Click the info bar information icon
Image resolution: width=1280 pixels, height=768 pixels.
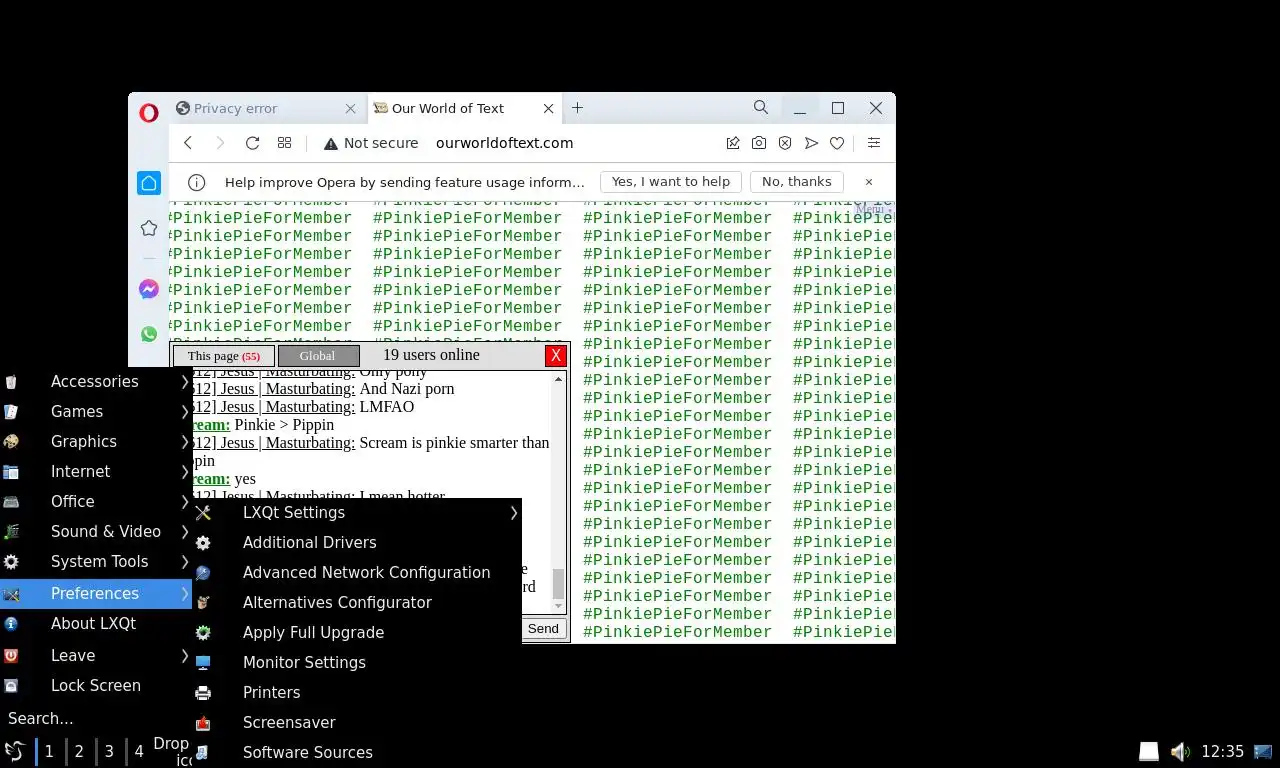point(197,182)
